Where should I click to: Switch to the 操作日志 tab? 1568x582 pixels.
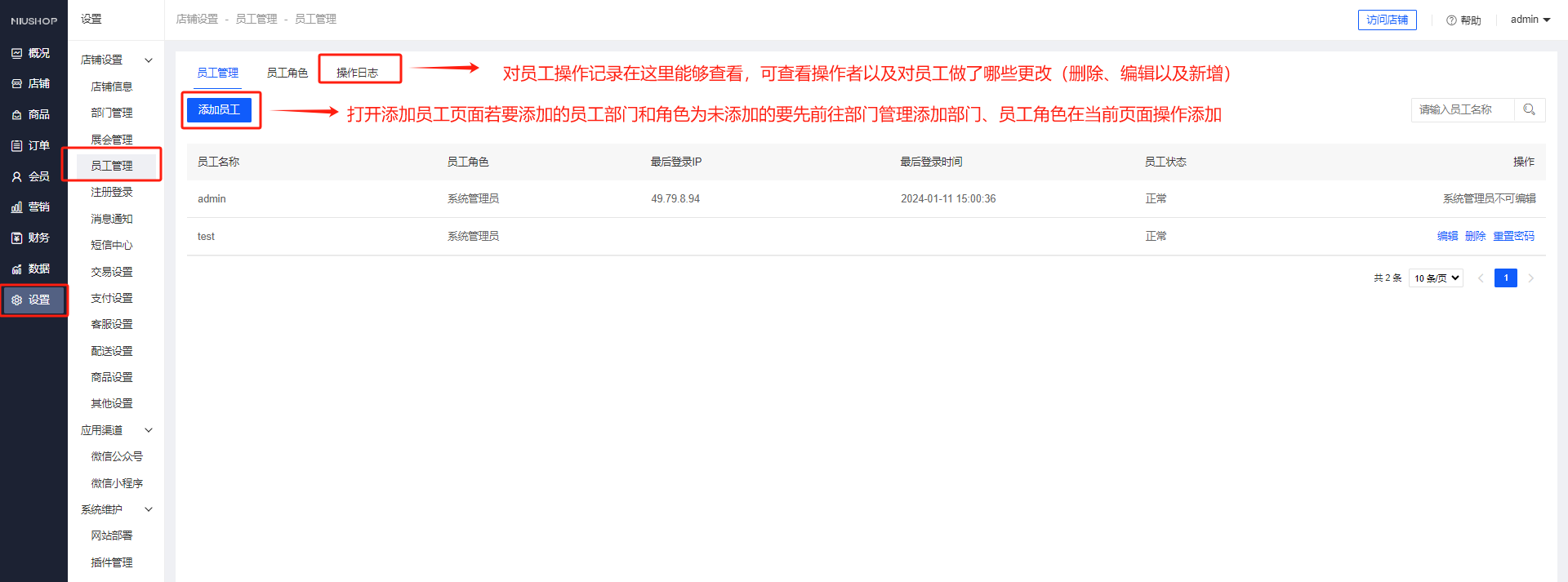(357, 73)
